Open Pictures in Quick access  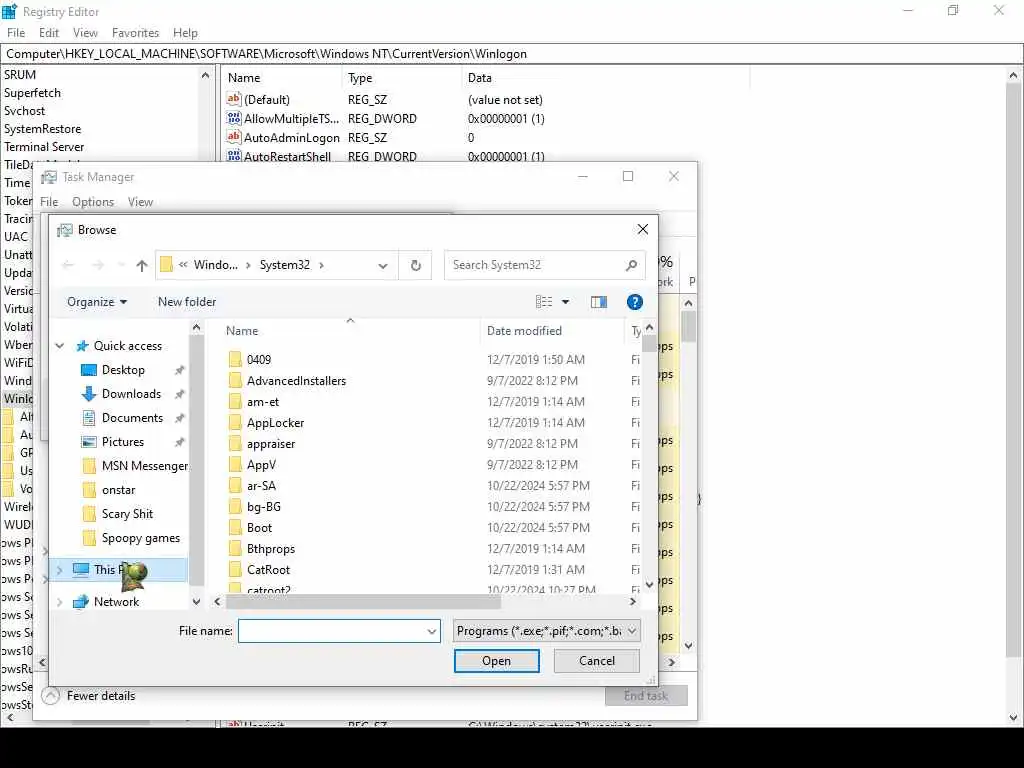pos(122,442)
